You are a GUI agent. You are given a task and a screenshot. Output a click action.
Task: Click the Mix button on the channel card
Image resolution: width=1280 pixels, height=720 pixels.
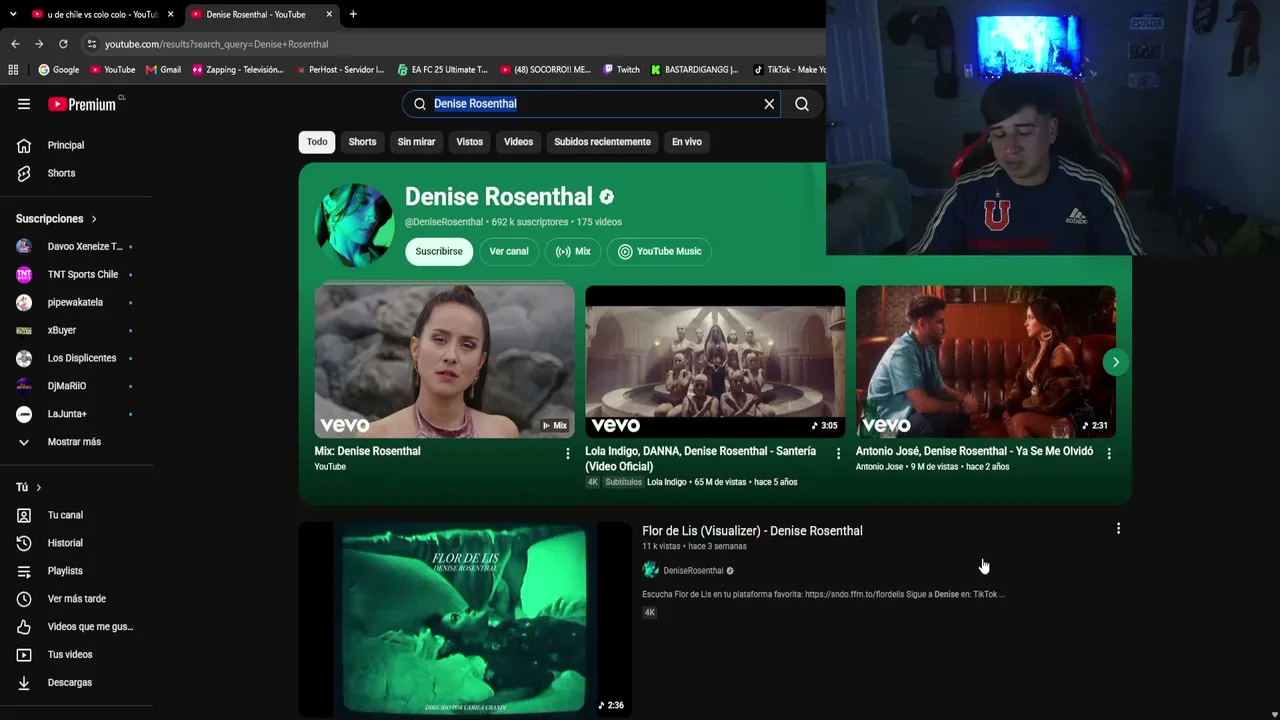pyautogui.click(x=573, y=251)
